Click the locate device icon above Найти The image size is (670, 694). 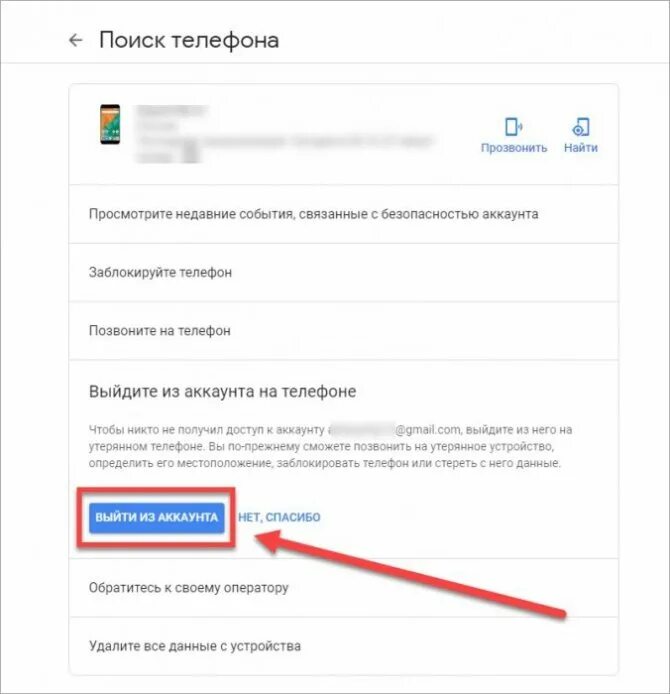(581, 127)
